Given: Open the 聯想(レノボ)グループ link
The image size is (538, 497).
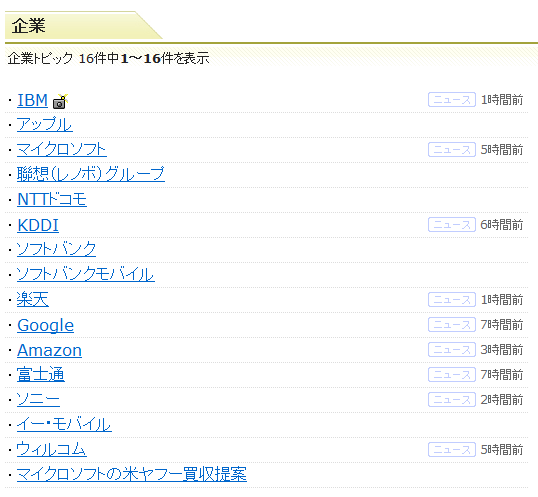Looking at the screenshot, I should coord(91,174).
